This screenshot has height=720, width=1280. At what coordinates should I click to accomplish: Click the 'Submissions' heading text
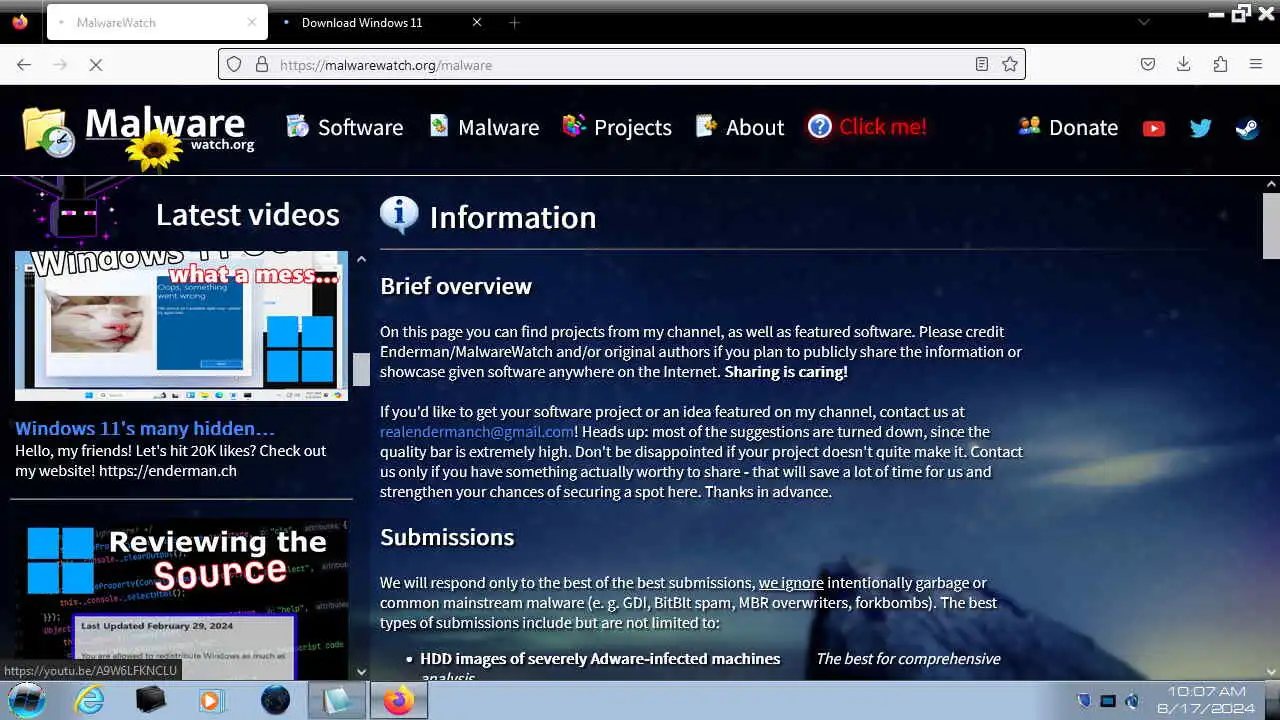click(447, 537)
